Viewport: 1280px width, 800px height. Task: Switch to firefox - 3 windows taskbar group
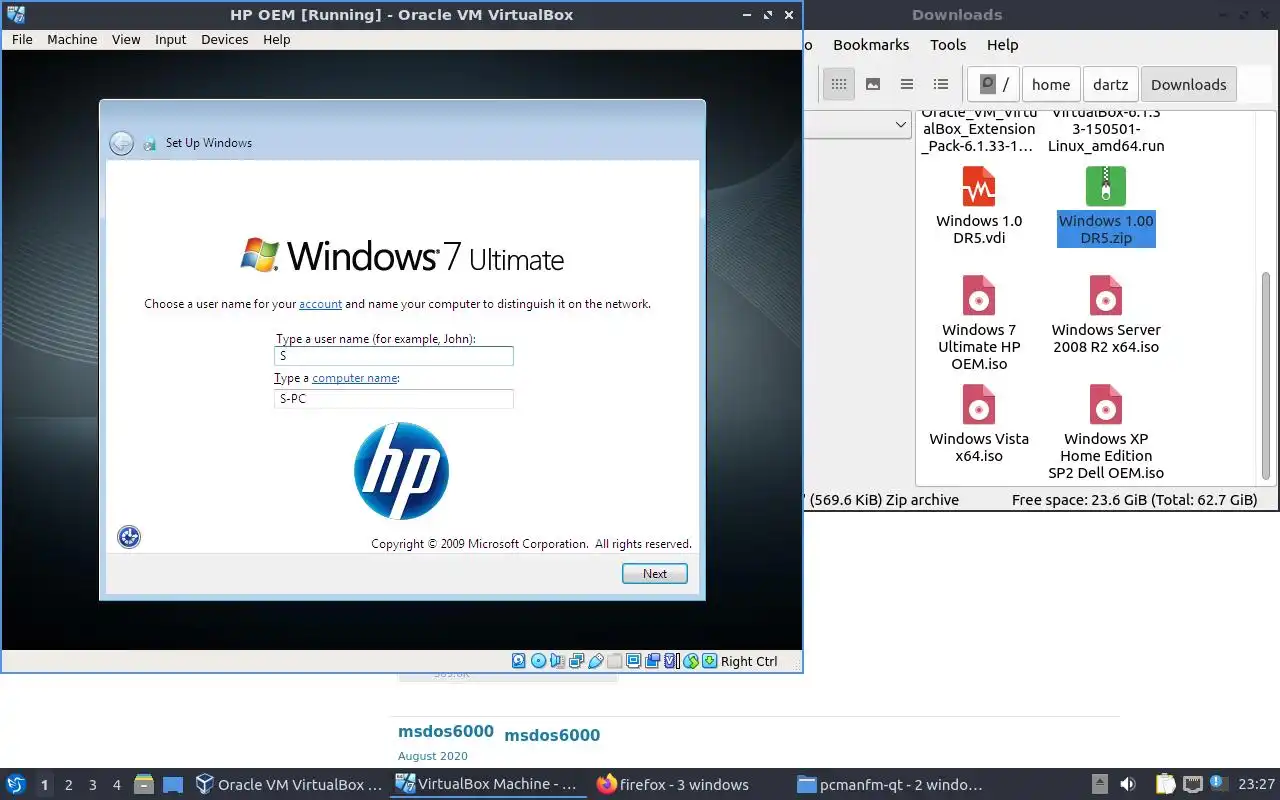[x=673, y=784]
